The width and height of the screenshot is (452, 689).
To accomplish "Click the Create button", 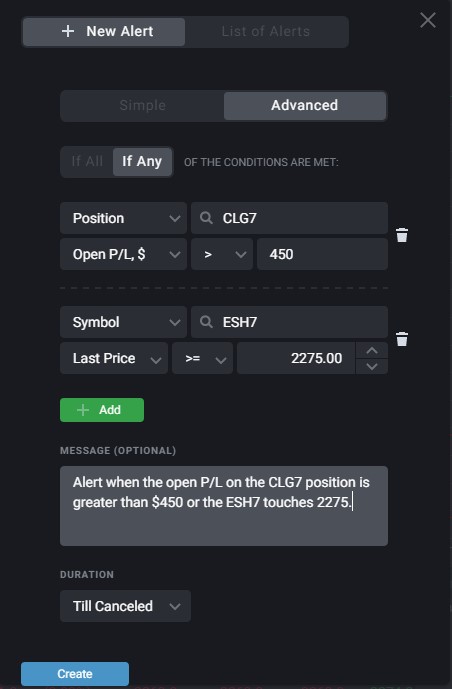I will pyautogui.click(x=75, y=674).
